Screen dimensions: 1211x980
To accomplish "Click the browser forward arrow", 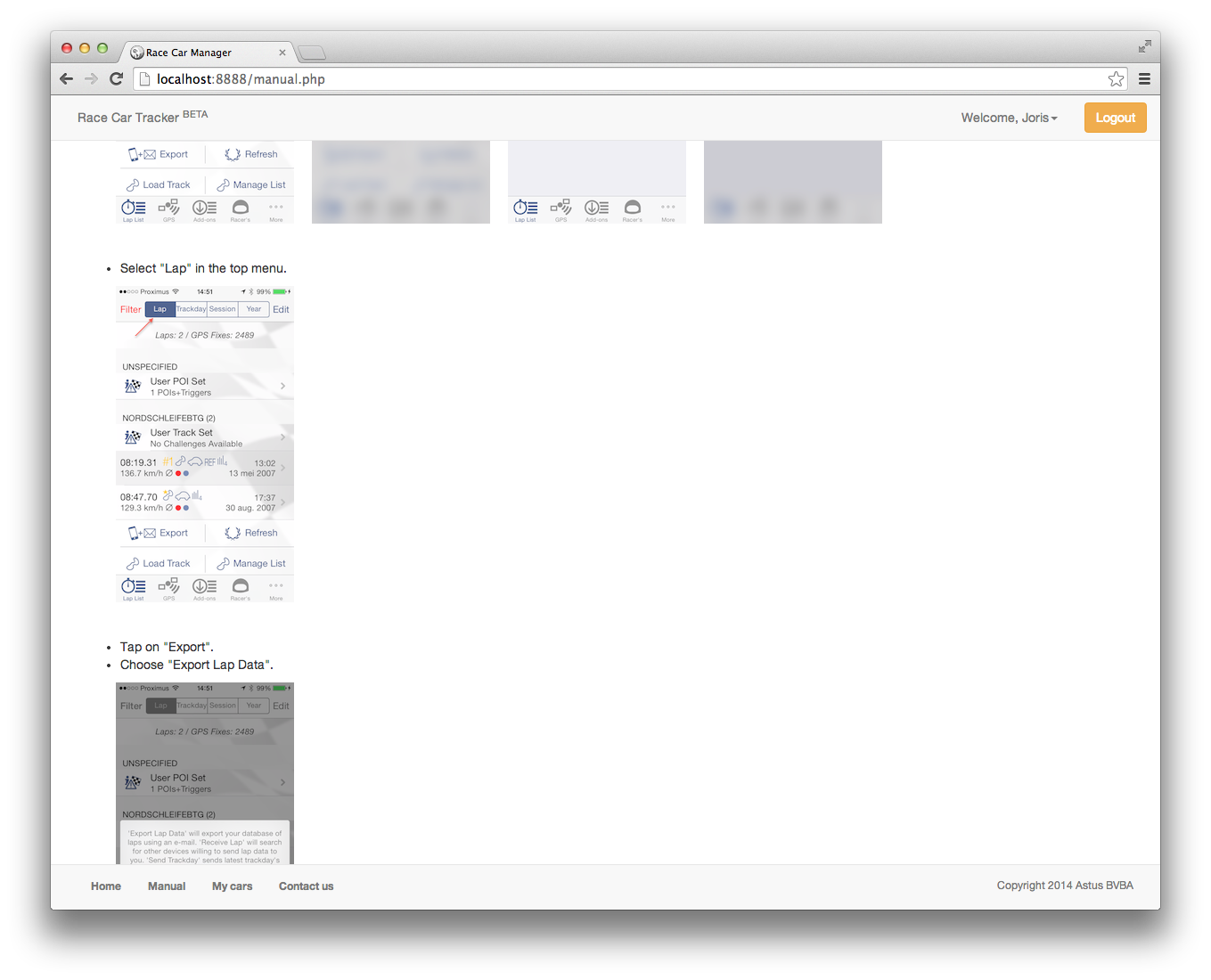I will 91,79.
